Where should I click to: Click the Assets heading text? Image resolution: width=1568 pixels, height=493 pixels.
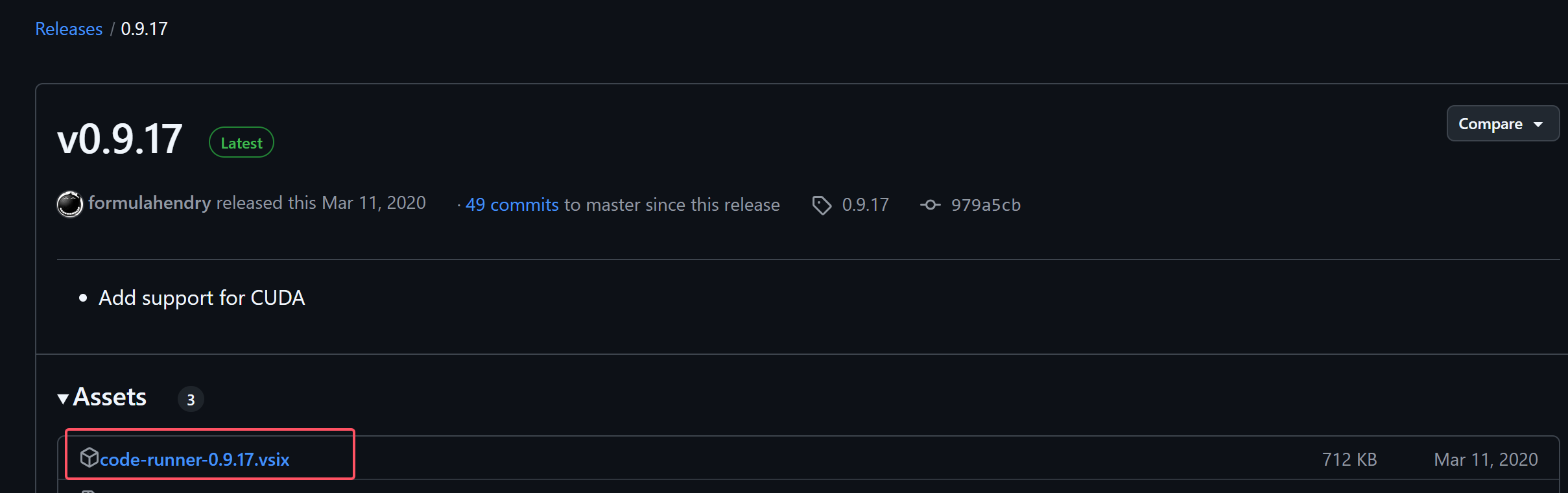pos(110,397)
